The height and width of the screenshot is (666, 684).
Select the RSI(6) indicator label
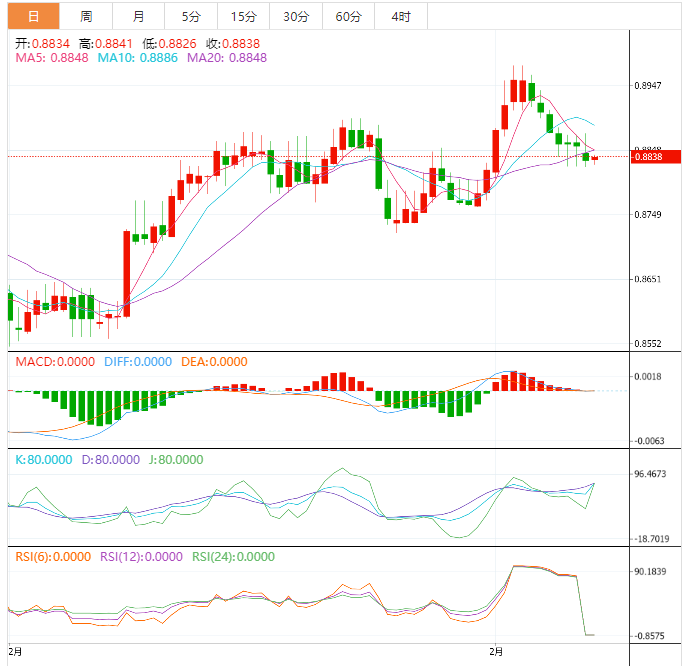point(53,557)
